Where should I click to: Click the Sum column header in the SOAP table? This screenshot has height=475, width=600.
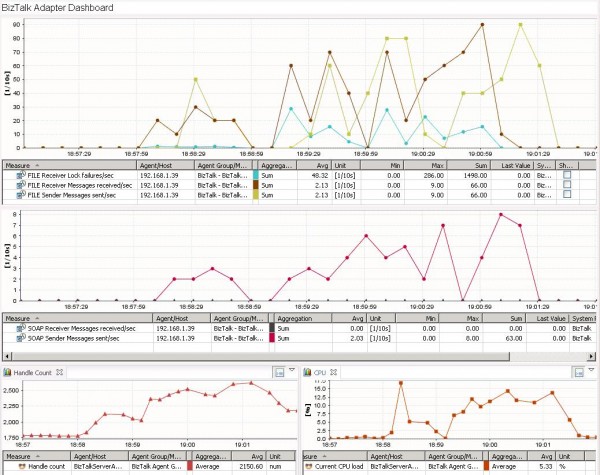tap(504, 318)
